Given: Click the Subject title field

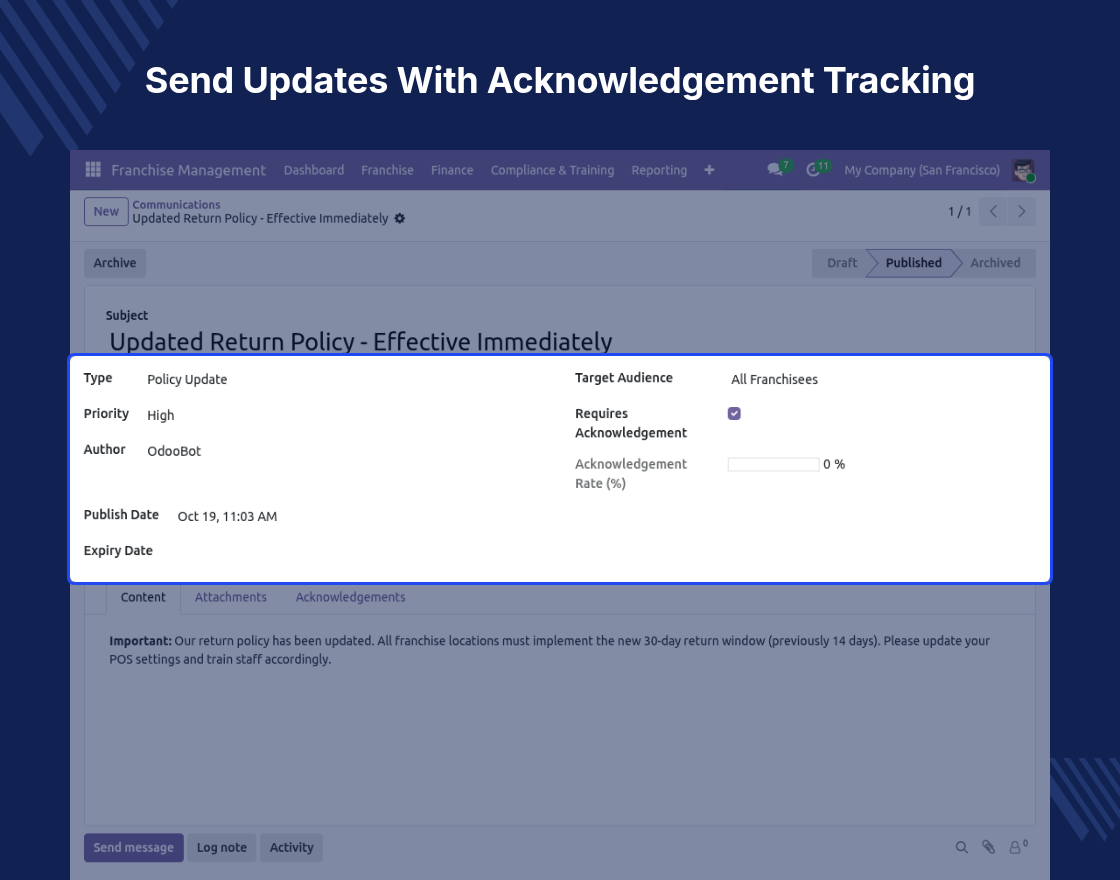Looking at the screenshot, I should coord(361,341).
